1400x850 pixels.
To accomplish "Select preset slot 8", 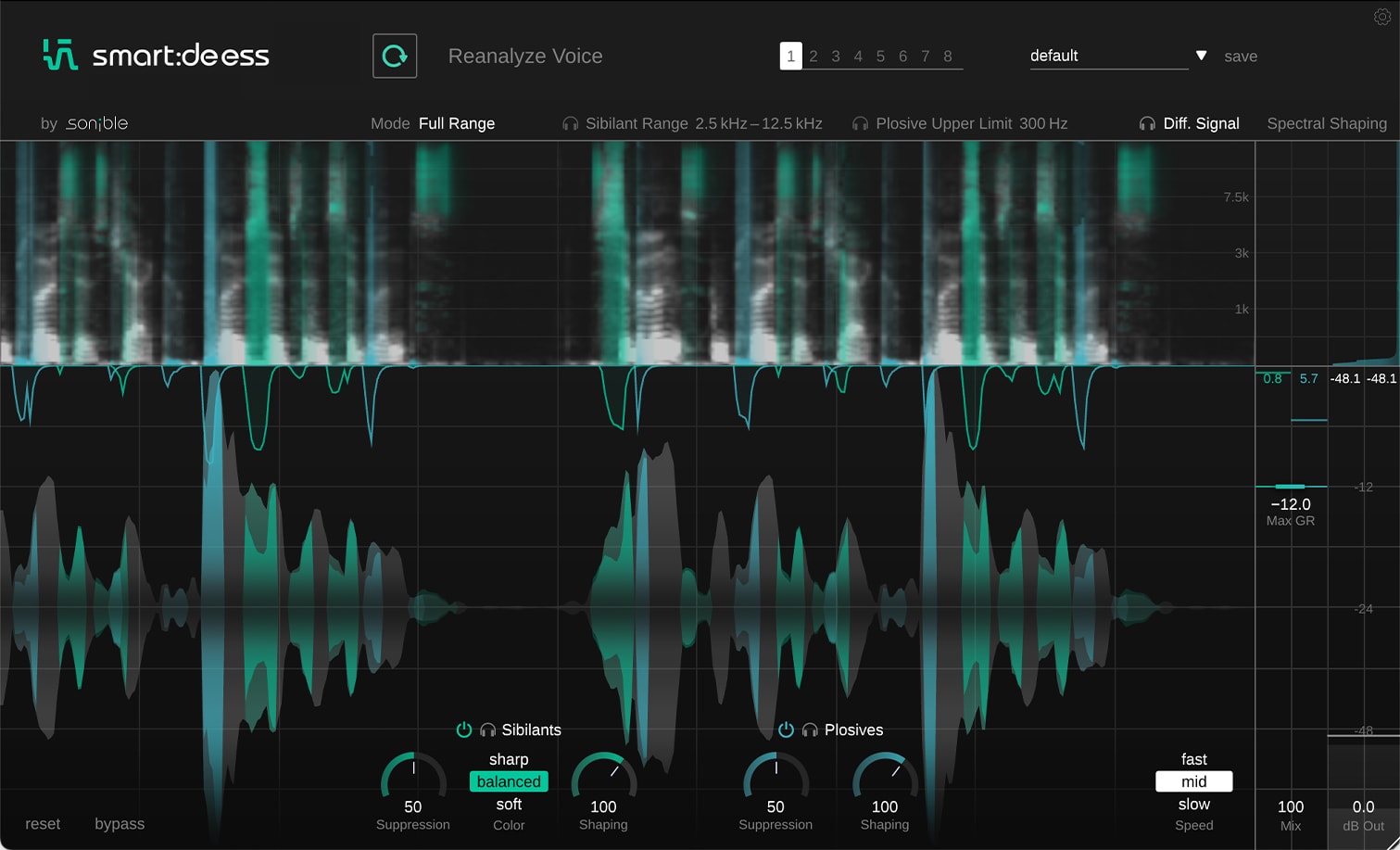I will tap(948, 57).
